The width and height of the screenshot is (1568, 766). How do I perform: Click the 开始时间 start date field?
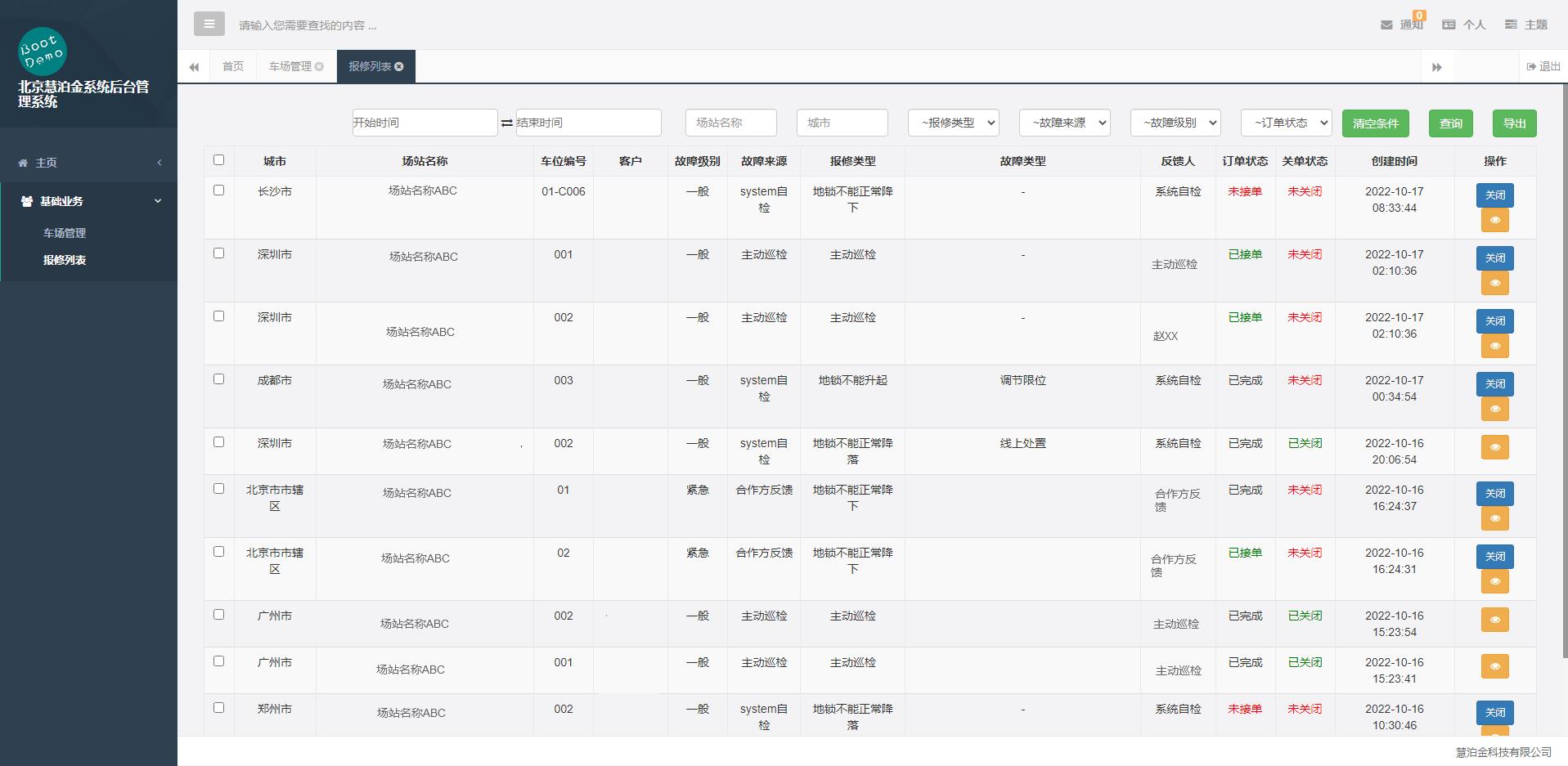(425, 123)
